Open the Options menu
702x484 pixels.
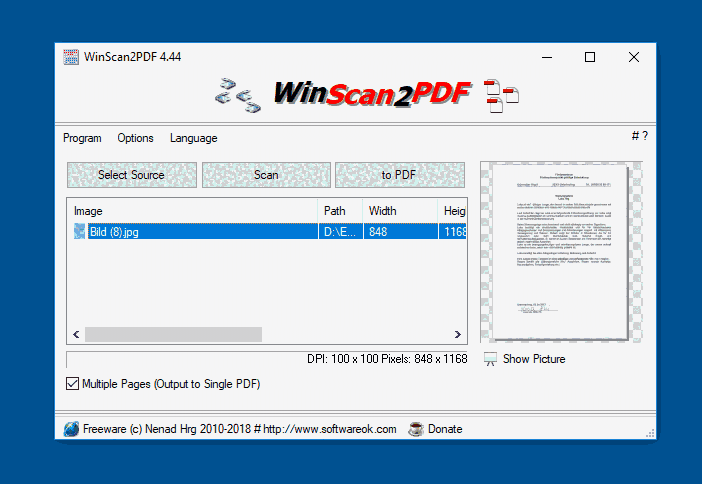click(135, 138)
